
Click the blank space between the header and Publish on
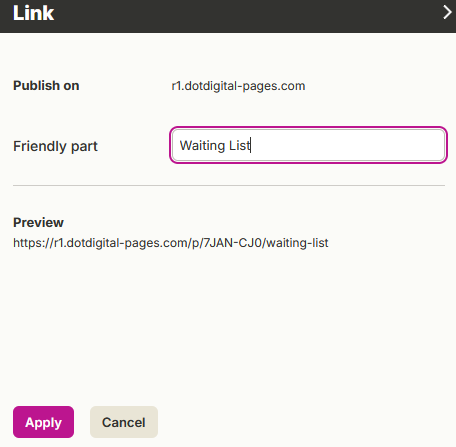coord(228,55)
